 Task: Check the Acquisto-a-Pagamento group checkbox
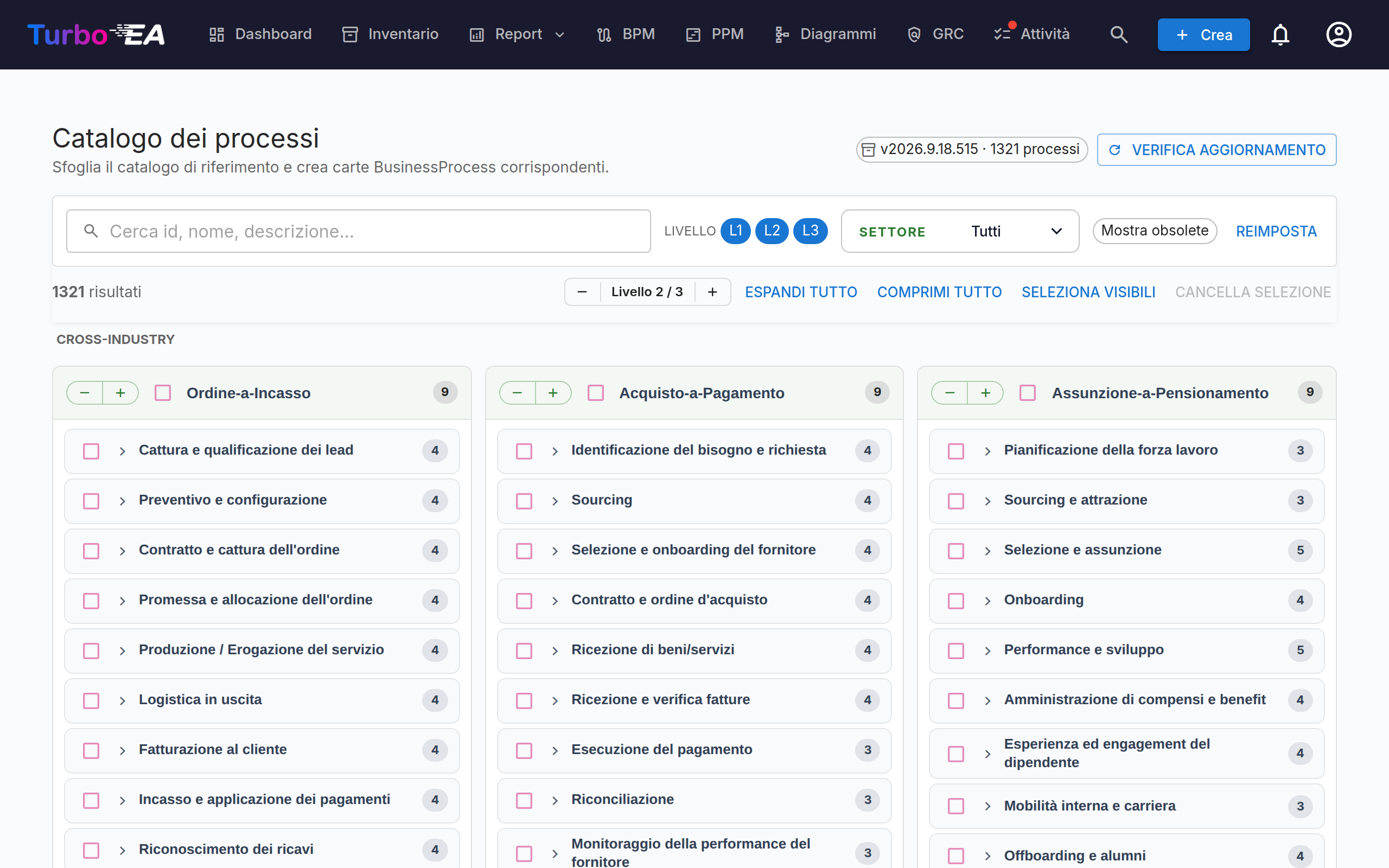[x=596, y=393]
